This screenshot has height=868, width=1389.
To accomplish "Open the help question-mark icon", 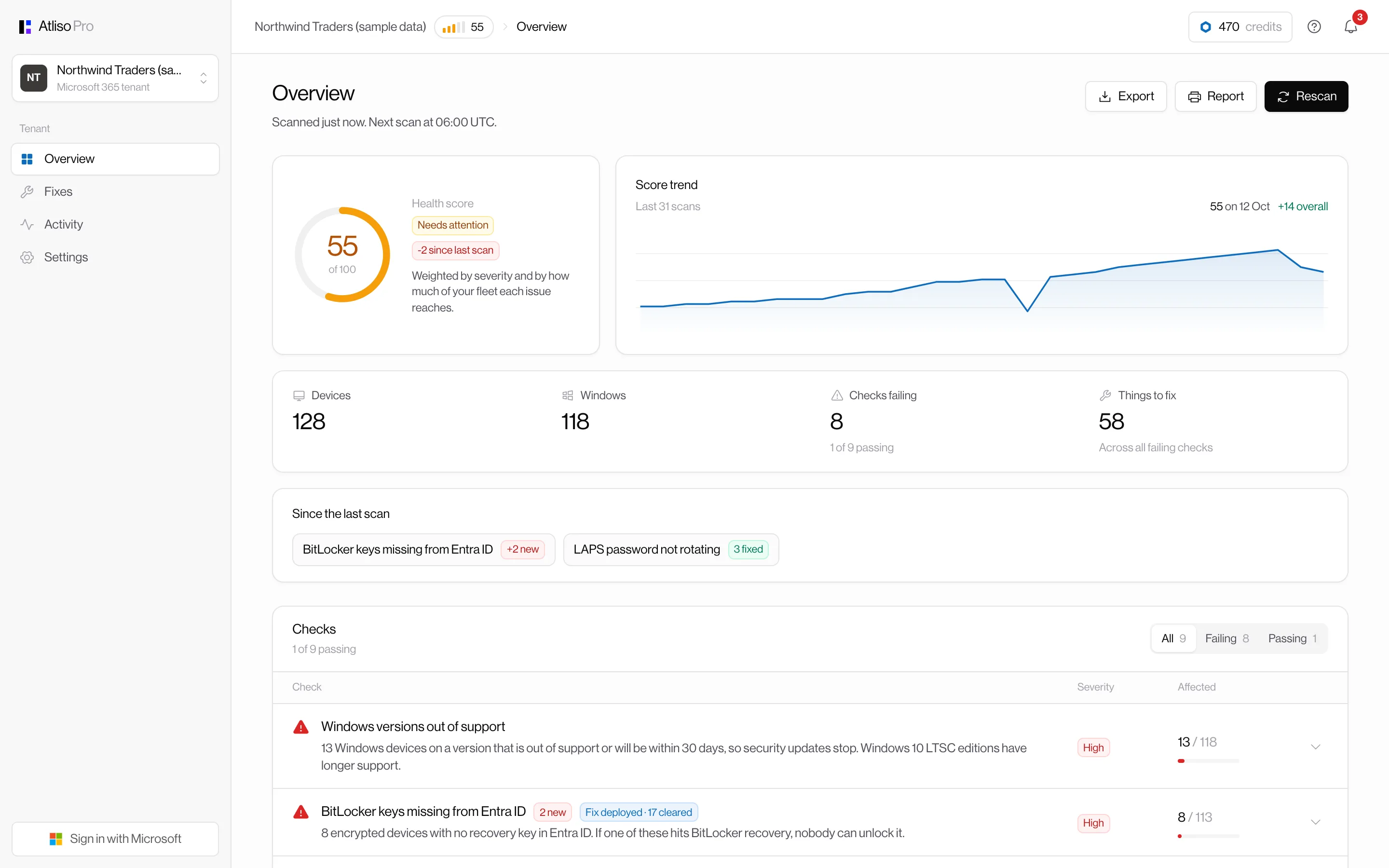I will (x=1314, y=27).
